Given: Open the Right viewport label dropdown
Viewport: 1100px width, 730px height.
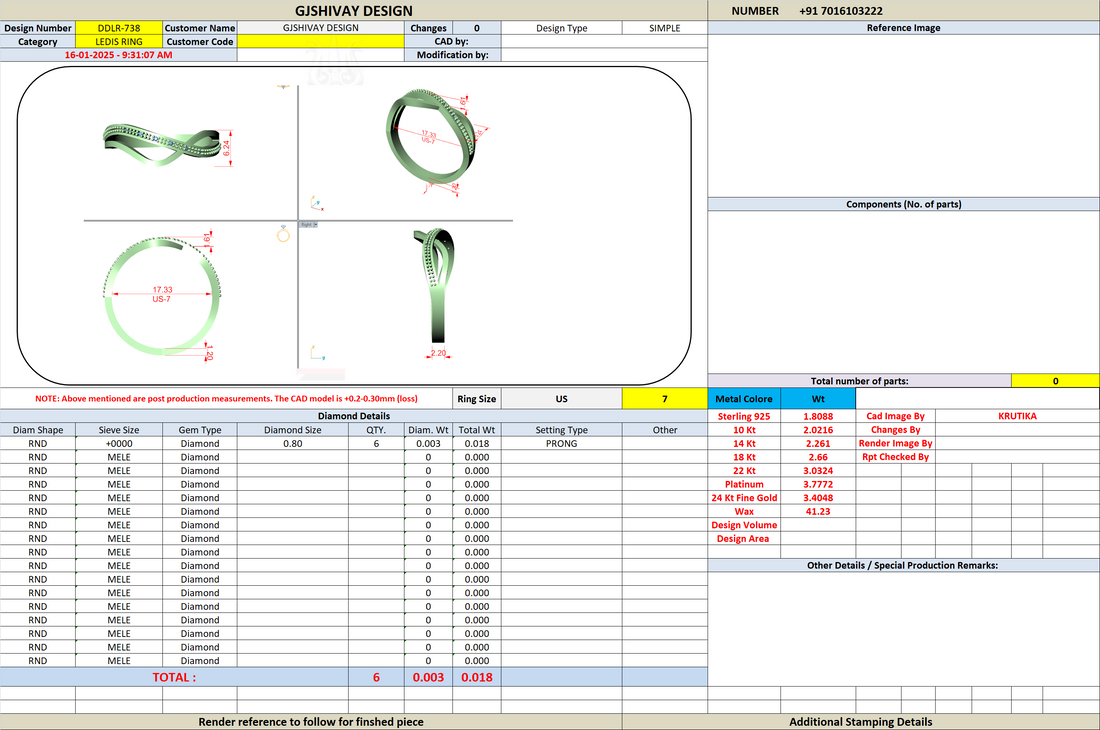Looking at the screenshot, I should tap(309, 224).
